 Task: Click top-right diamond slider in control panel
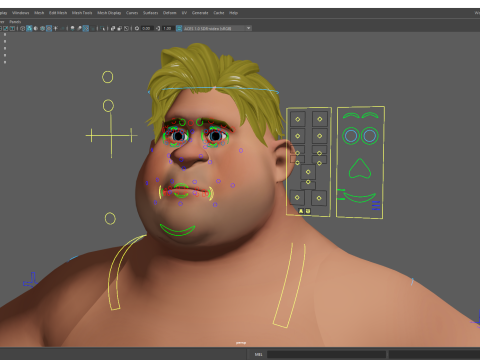tap(320, 119)
